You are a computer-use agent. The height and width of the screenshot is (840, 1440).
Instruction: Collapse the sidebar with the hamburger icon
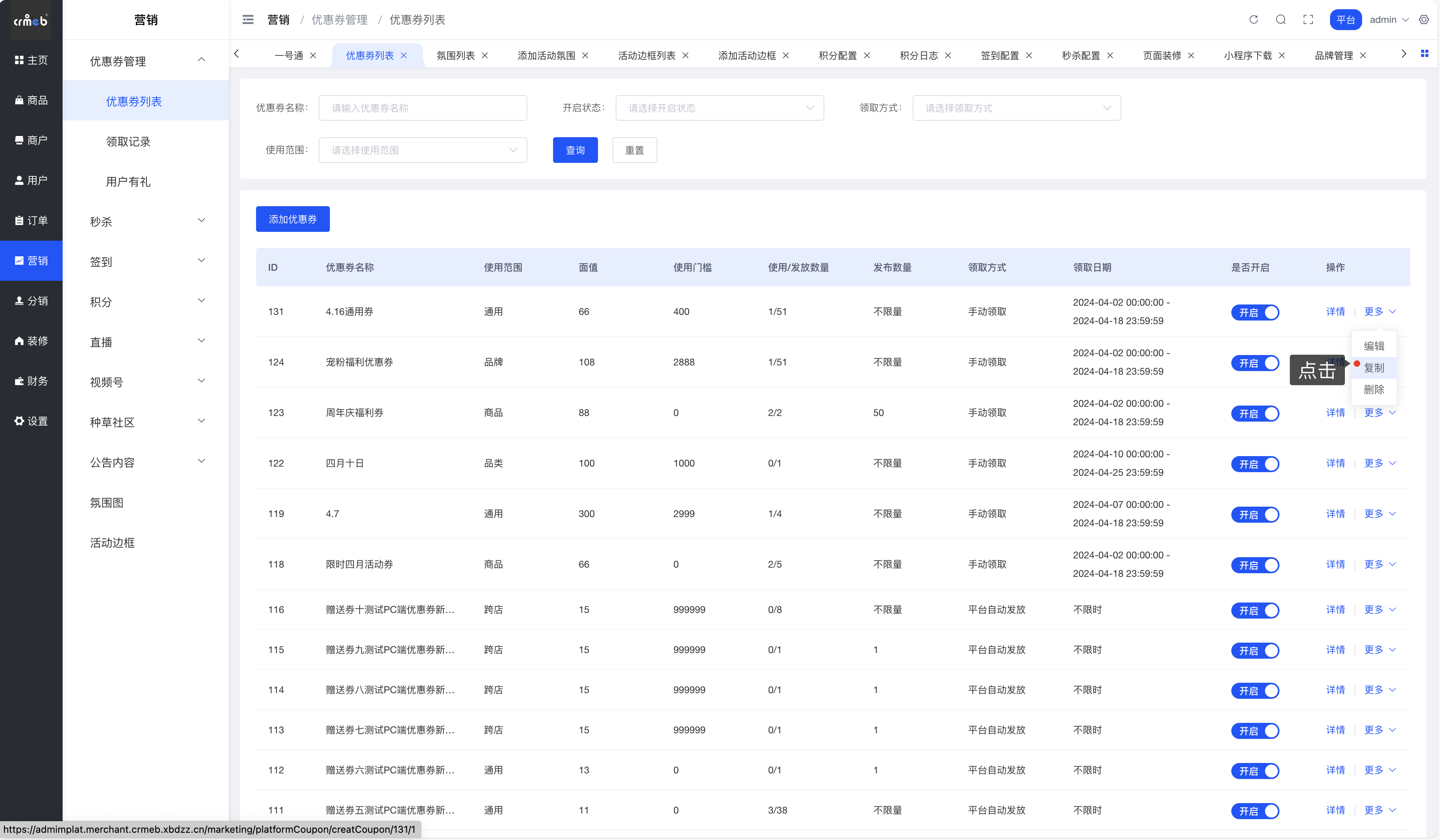(x=248, y=19)
